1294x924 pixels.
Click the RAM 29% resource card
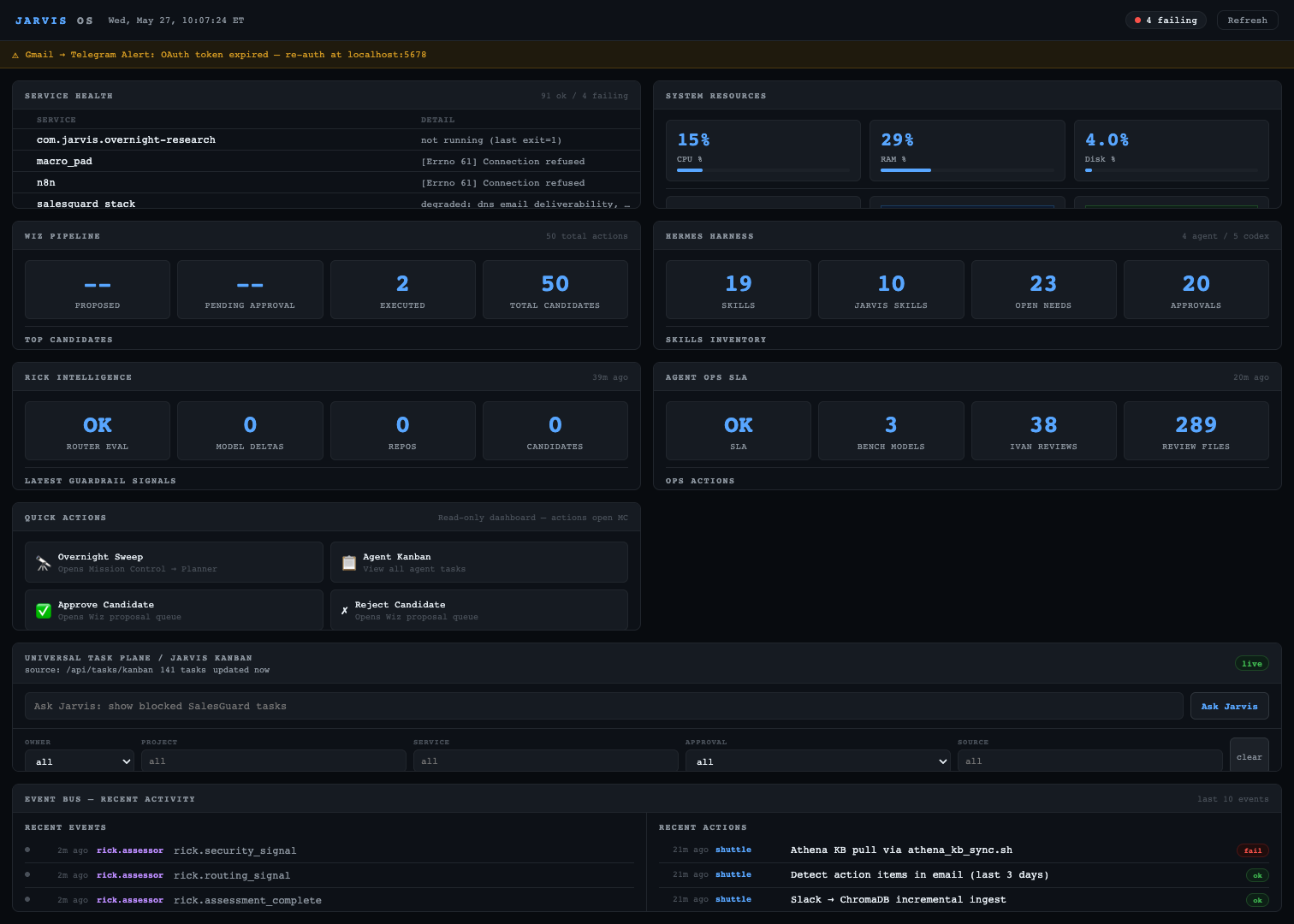[x=967, y=151]
